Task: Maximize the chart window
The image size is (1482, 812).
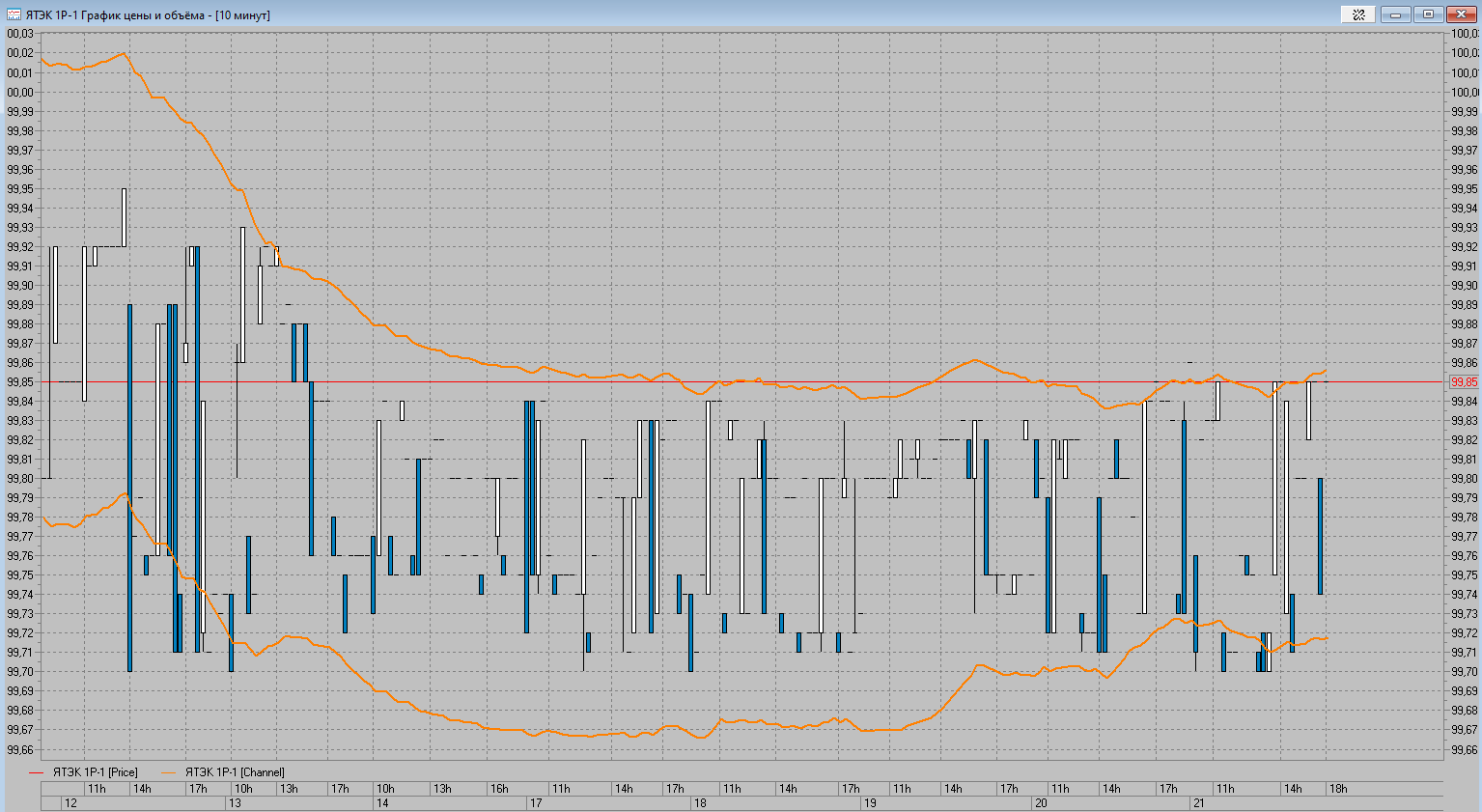Action: point(1428,14)
